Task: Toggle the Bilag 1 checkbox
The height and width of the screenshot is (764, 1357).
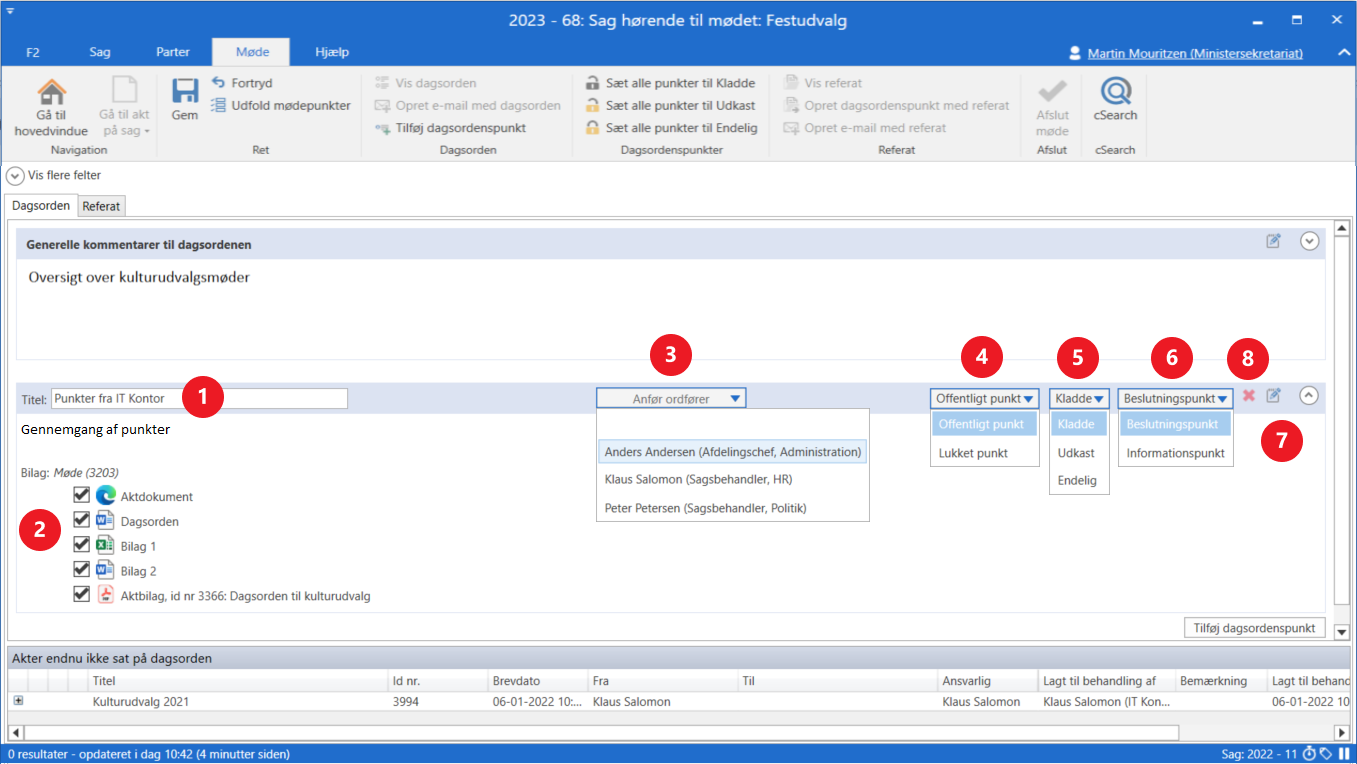Action: (82, 545)
